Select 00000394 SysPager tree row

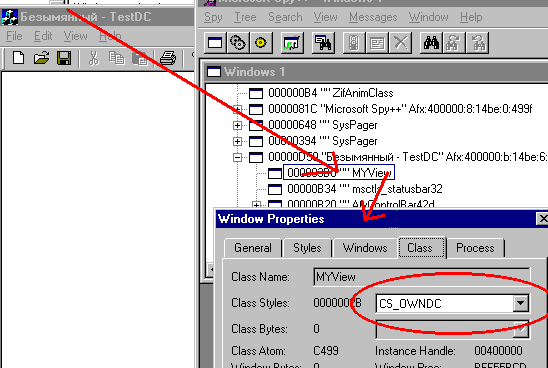[323, 141]
